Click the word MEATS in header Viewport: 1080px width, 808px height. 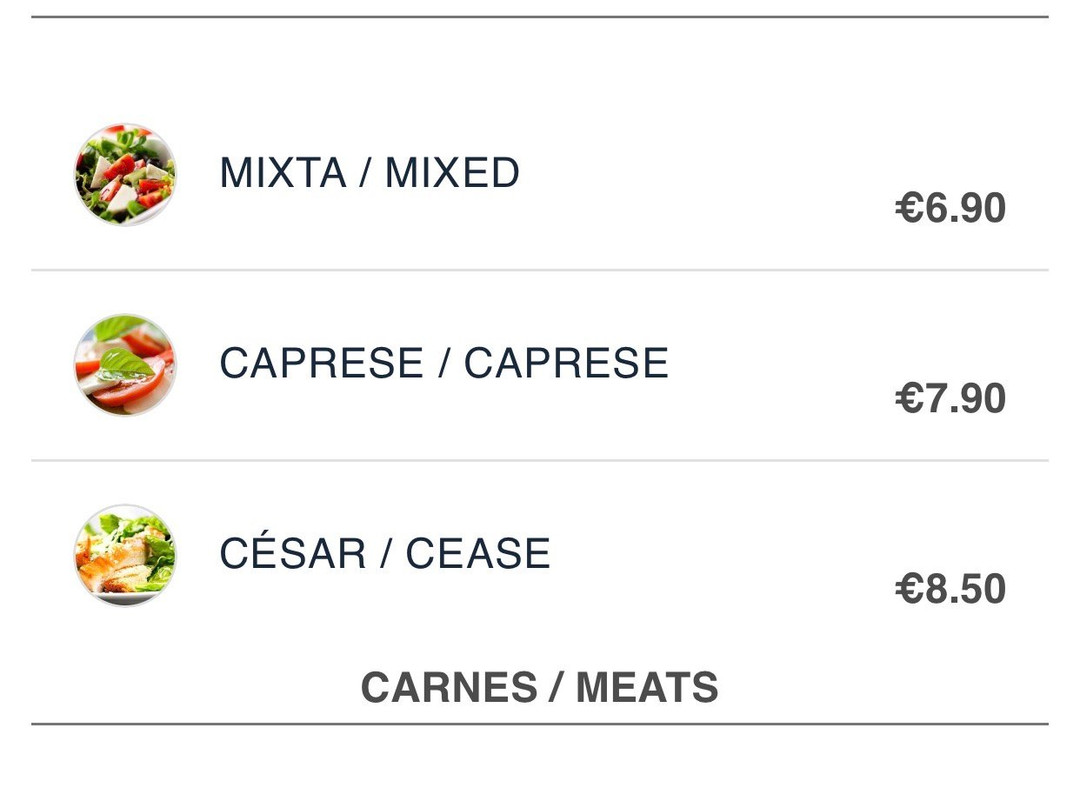647,687
